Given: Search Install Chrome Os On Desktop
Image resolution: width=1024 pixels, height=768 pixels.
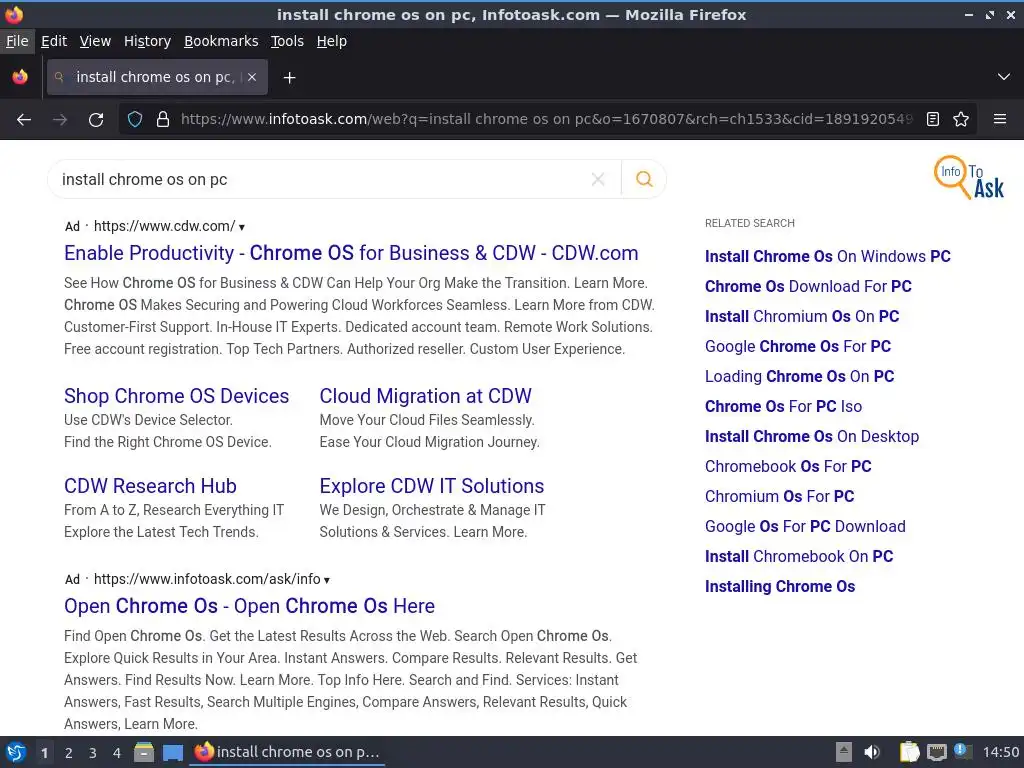Looking at the screenshot, I should coord(812,437).
